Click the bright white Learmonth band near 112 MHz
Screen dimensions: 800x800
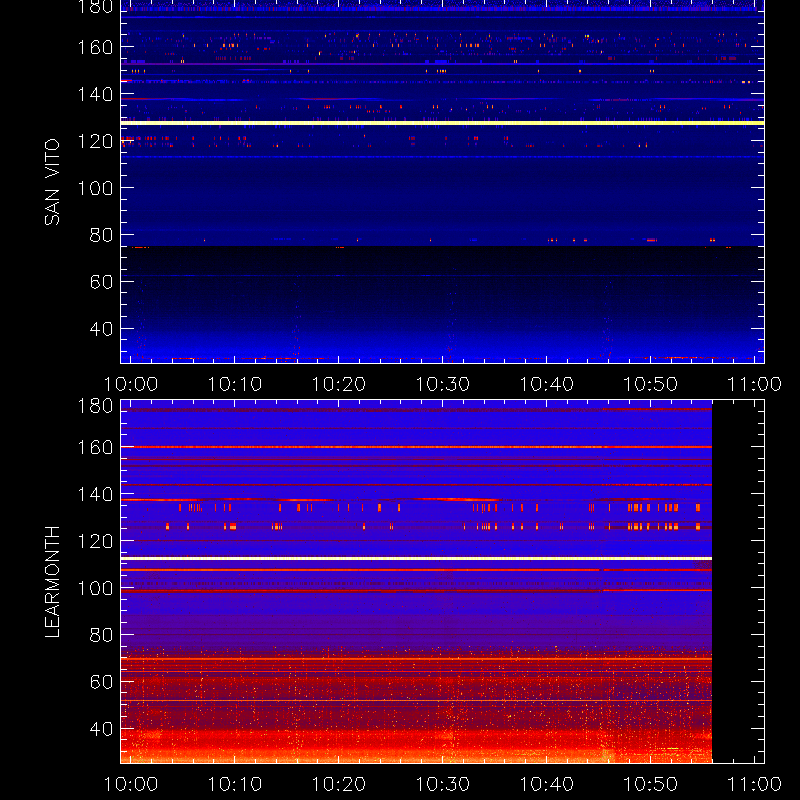point(416,559)
